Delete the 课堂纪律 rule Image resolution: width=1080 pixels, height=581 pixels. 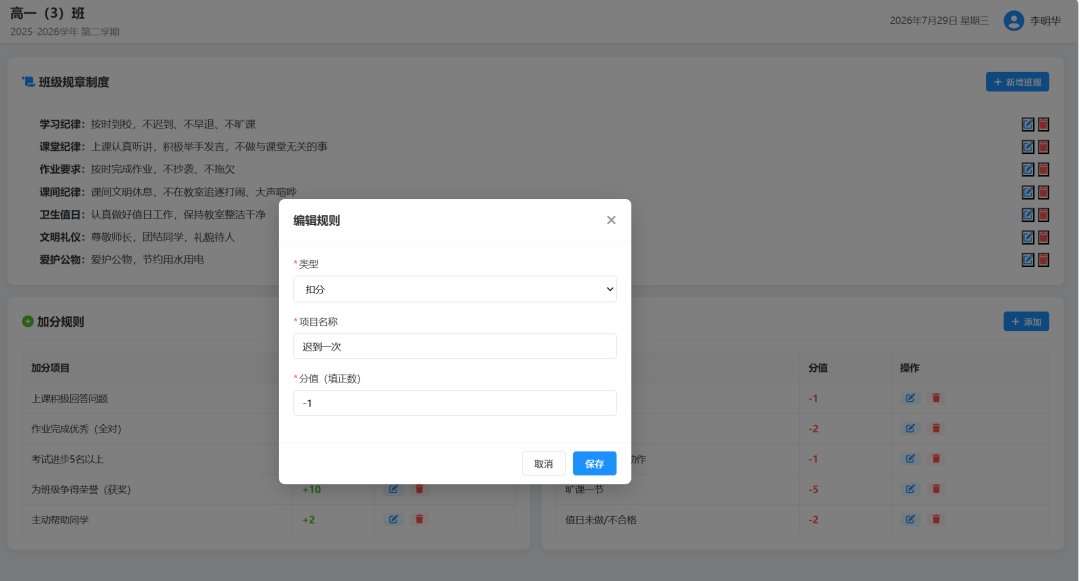click(1043, 147)
